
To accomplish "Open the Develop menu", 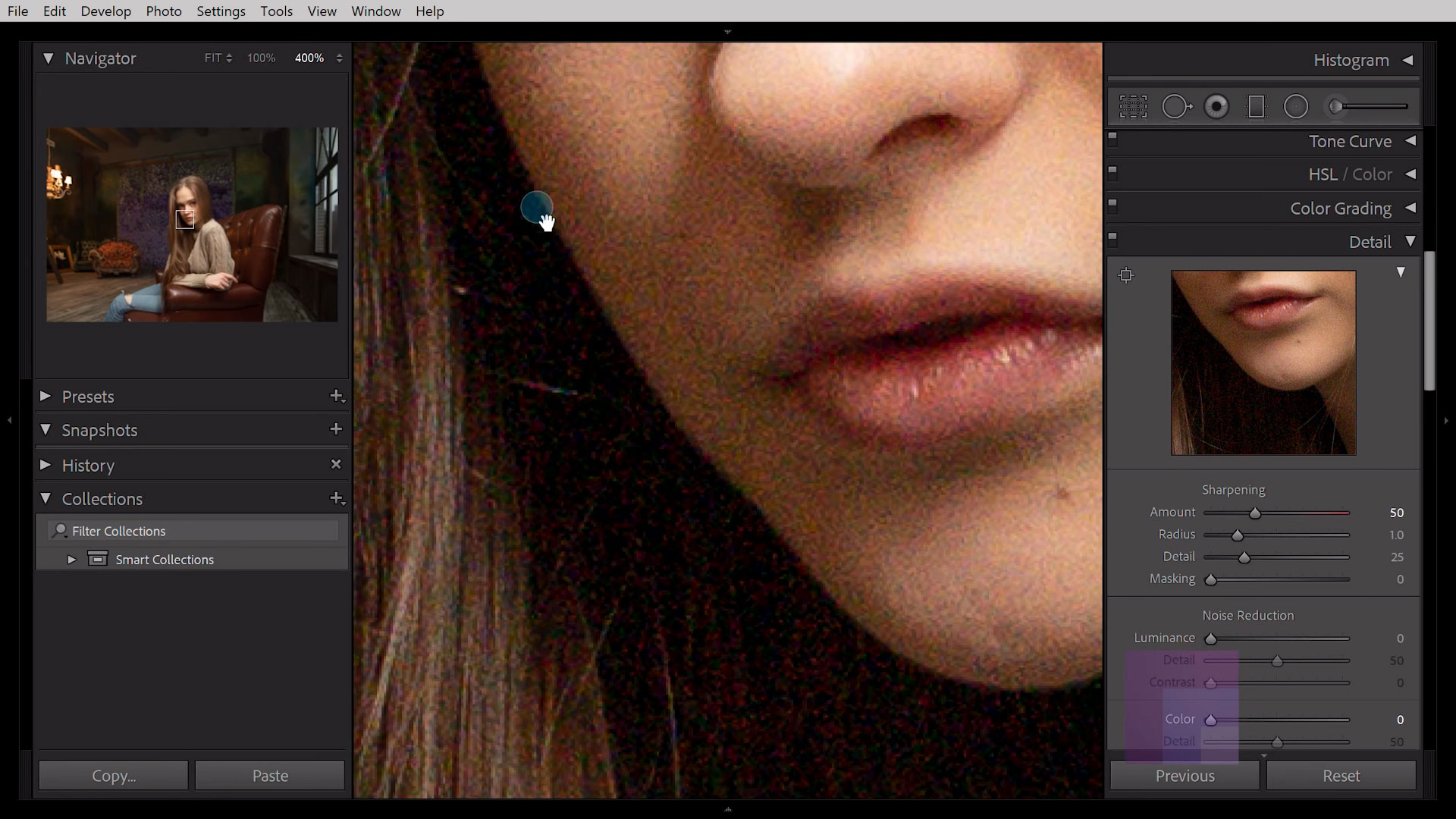I will point(105,11).
